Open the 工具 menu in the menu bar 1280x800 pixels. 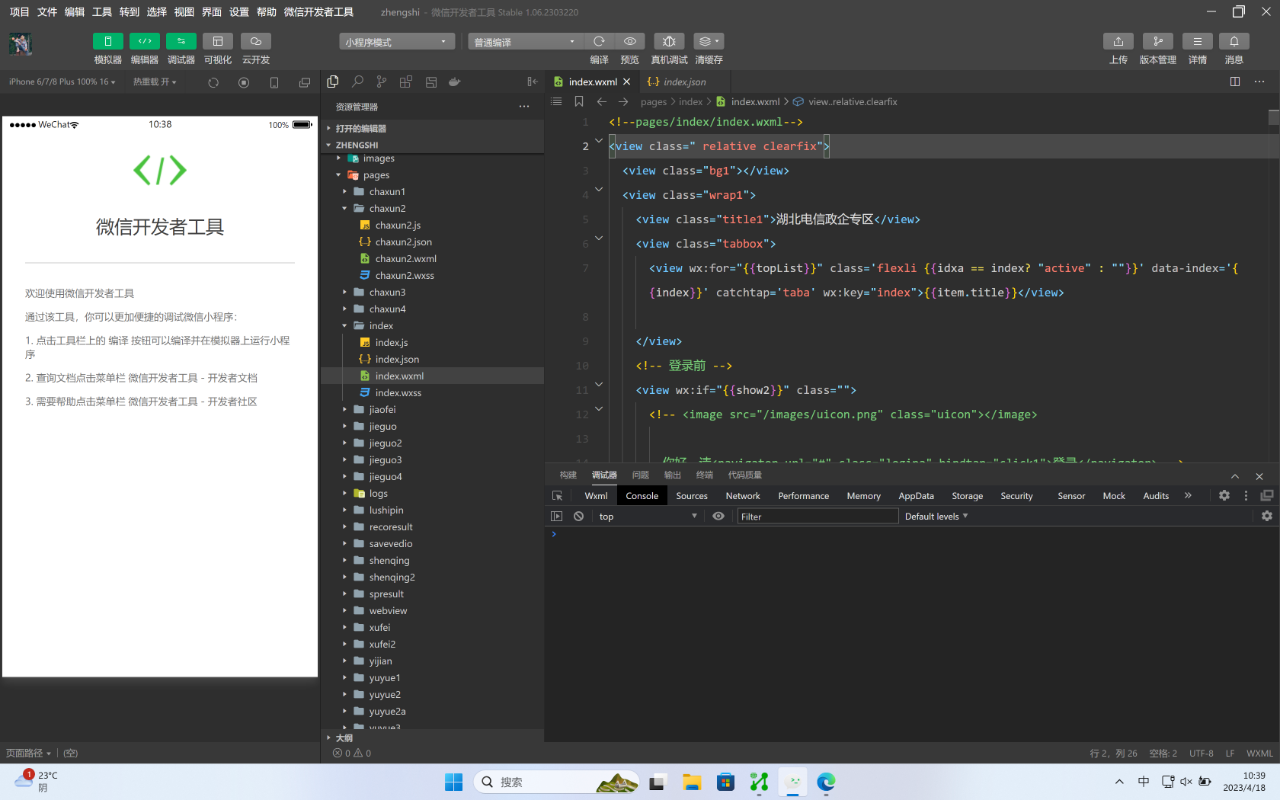[x=102, y=12]
